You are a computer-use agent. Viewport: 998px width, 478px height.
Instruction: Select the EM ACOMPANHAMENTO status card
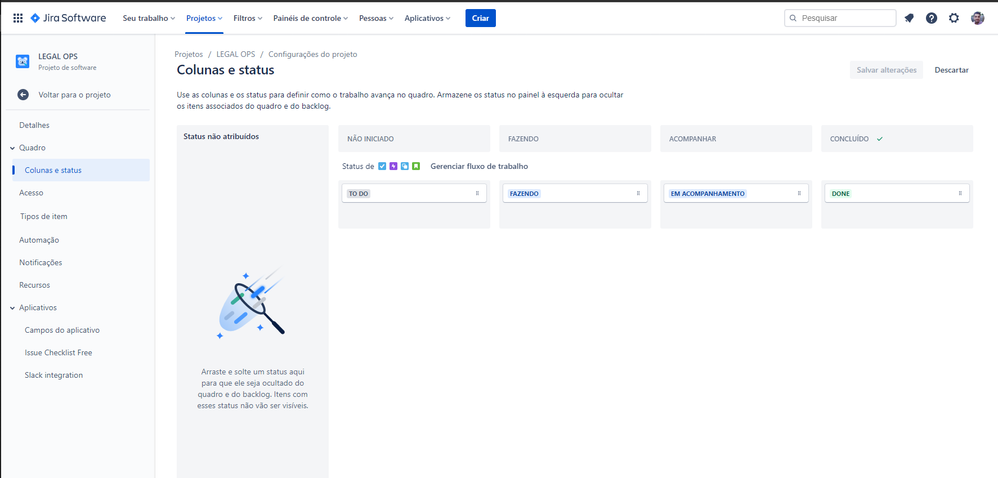736,193
